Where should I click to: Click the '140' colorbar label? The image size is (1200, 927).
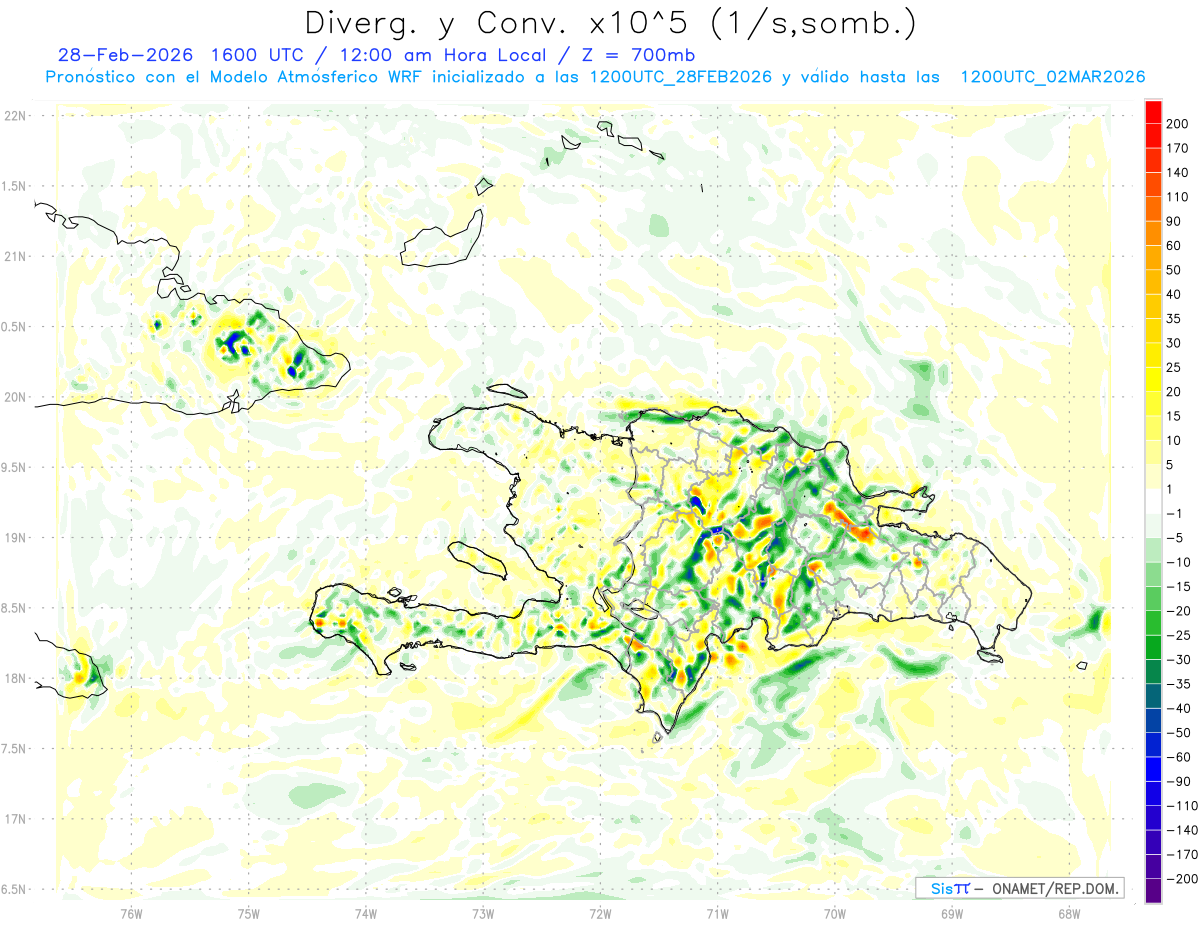pyautogui.click(x=1178, y=172)
